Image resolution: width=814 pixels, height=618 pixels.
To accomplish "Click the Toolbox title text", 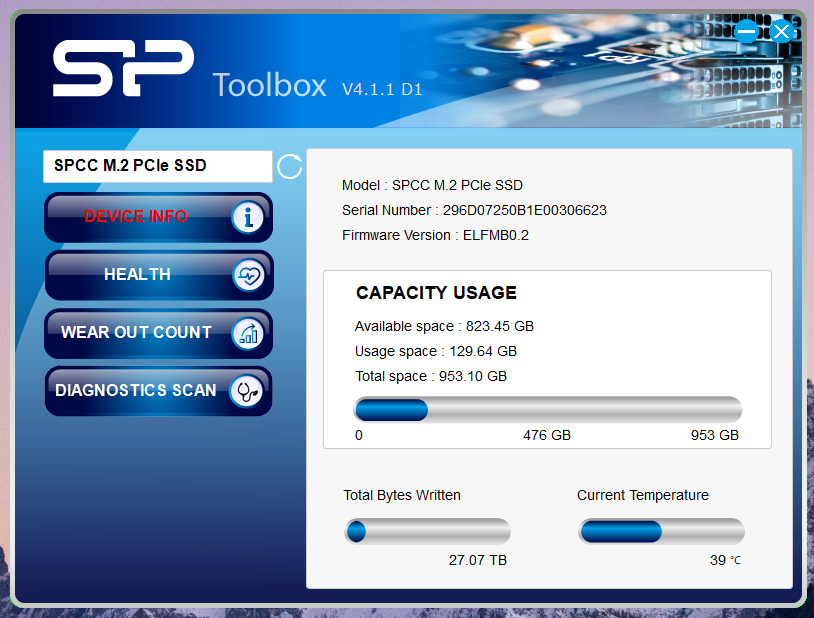I will click(269, 85).
